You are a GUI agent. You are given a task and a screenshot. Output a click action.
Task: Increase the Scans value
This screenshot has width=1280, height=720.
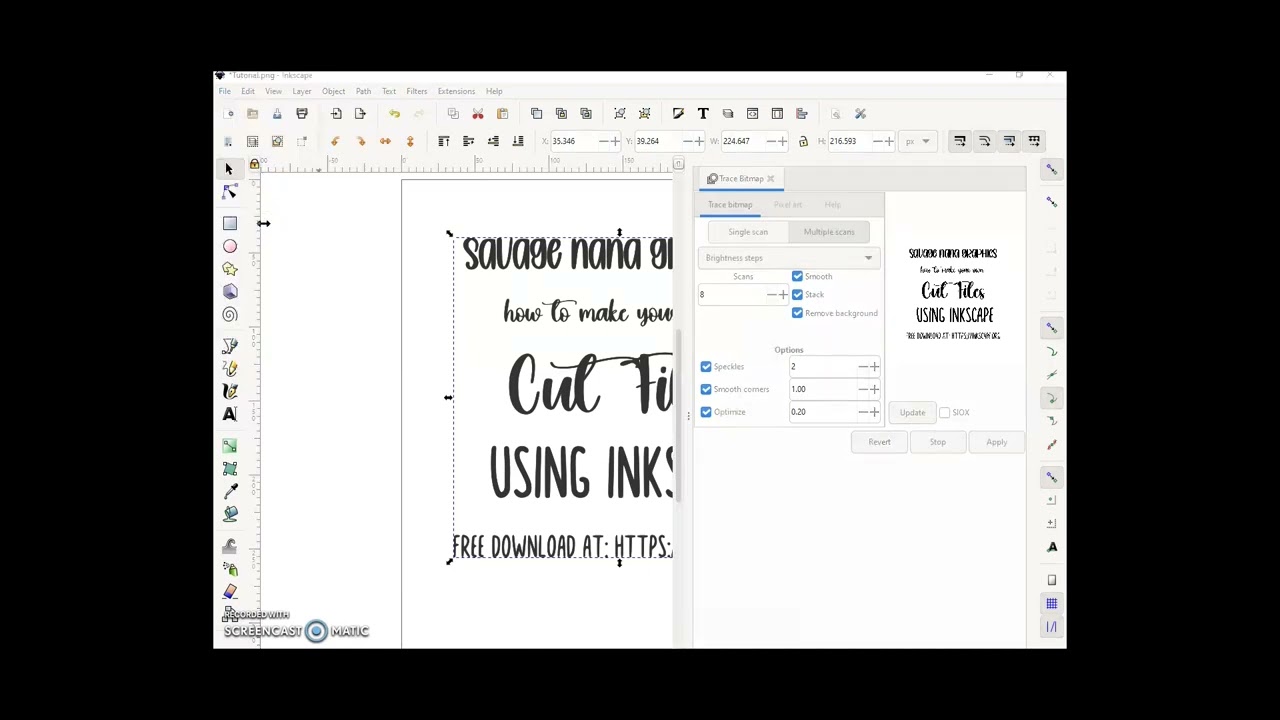click(783, 295)
